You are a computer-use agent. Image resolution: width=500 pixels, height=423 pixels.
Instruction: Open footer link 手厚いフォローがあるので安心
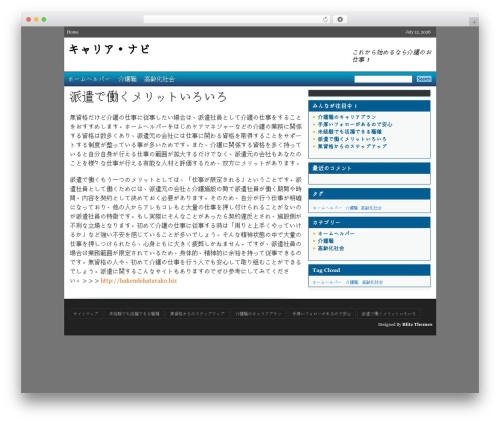point(321,314)
